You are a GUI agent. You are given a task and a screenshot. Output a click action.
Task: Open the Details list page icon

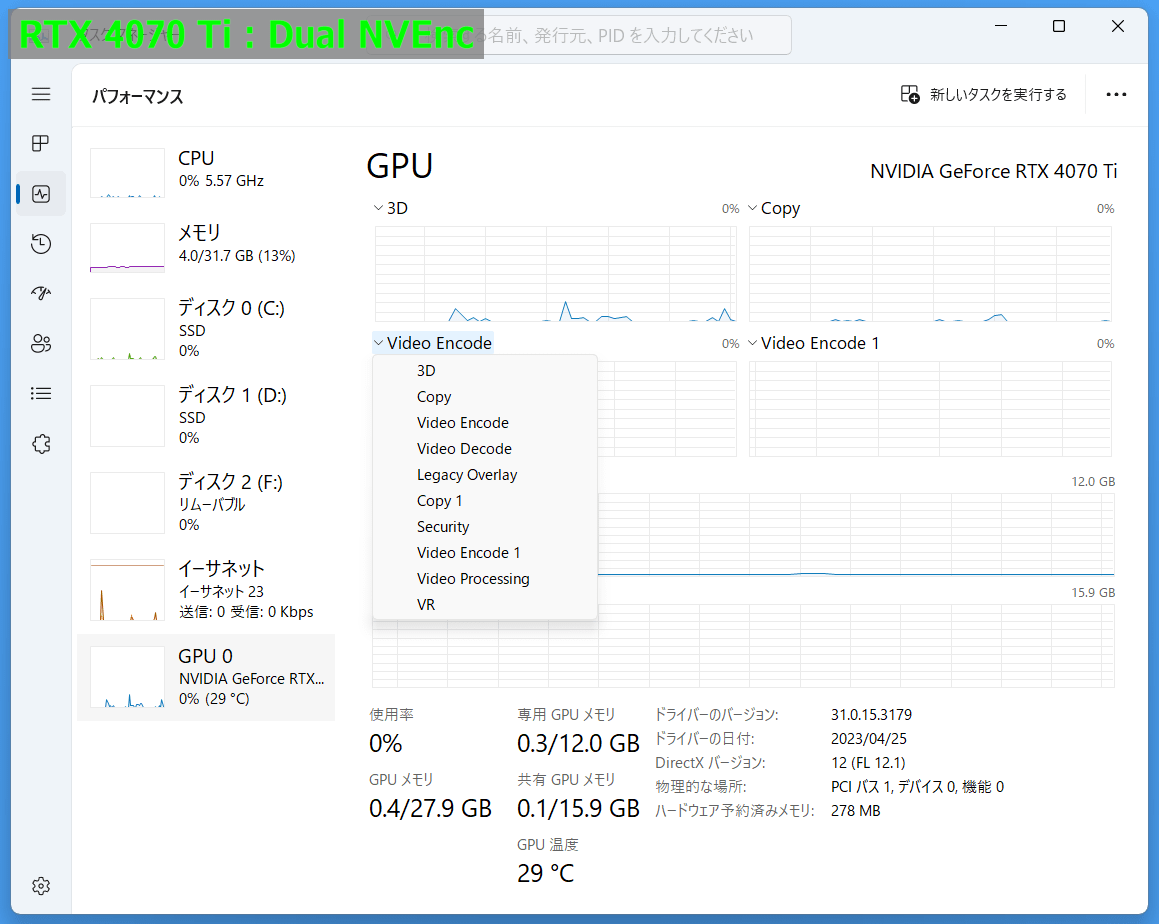pyautogui.click(x=41, y=393)
